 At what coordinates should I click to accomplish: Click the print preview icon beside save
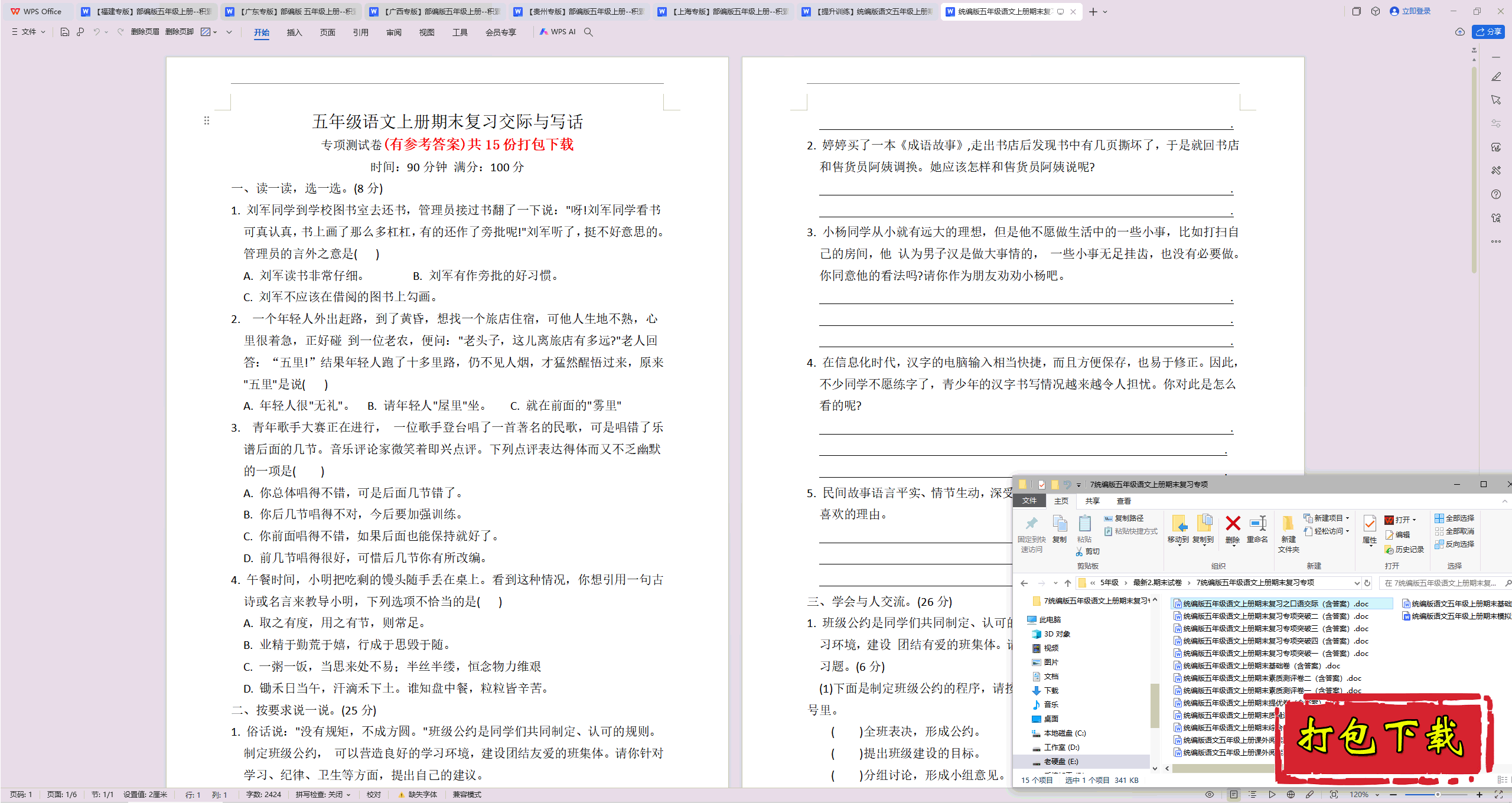click(x=80, y=32)
